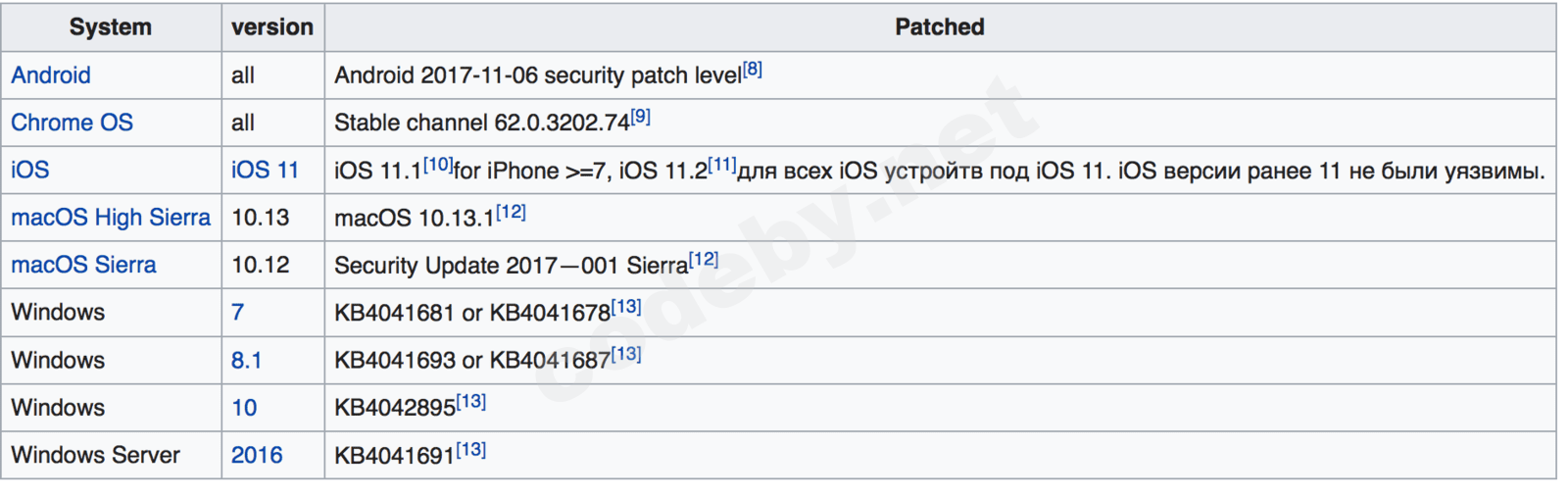
Task: Open the macOS High Sierra link
Action: [111, 218]
